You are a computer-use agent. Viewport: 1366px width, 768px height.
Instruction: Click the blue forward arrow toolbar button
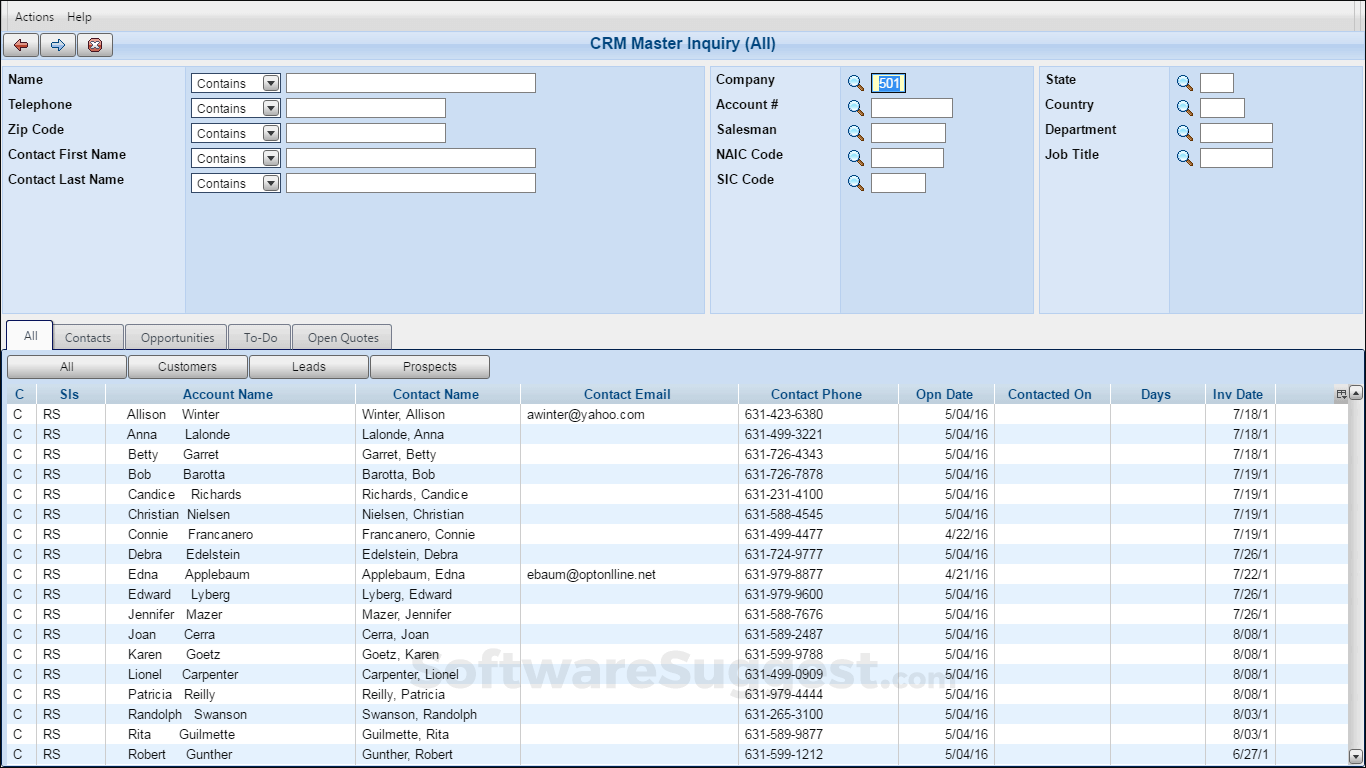(x=58, y=45)
